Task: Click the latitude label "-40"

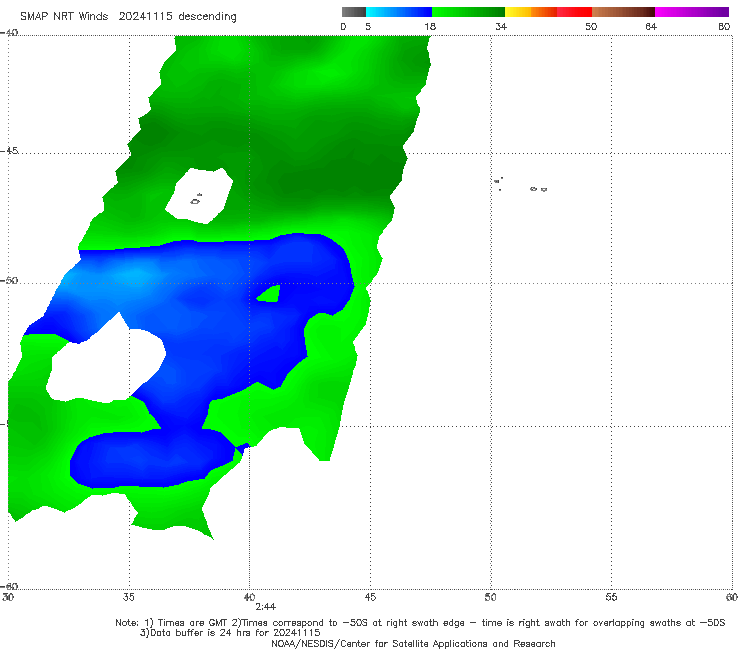Action: (x=9, y=33)
